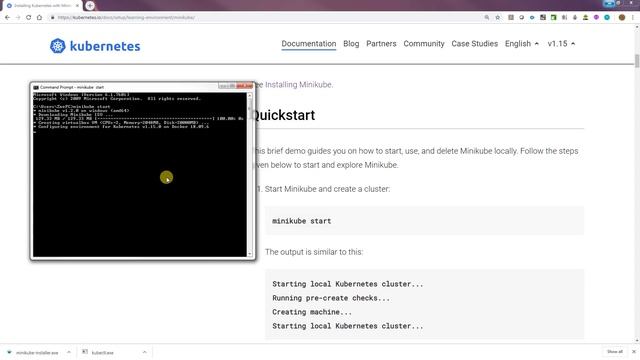Image resolution: width=640 pixels, height=360 pixels.
Task: Click the minikube-installer.exe download file icon
Action: click(x=9, y=352)
